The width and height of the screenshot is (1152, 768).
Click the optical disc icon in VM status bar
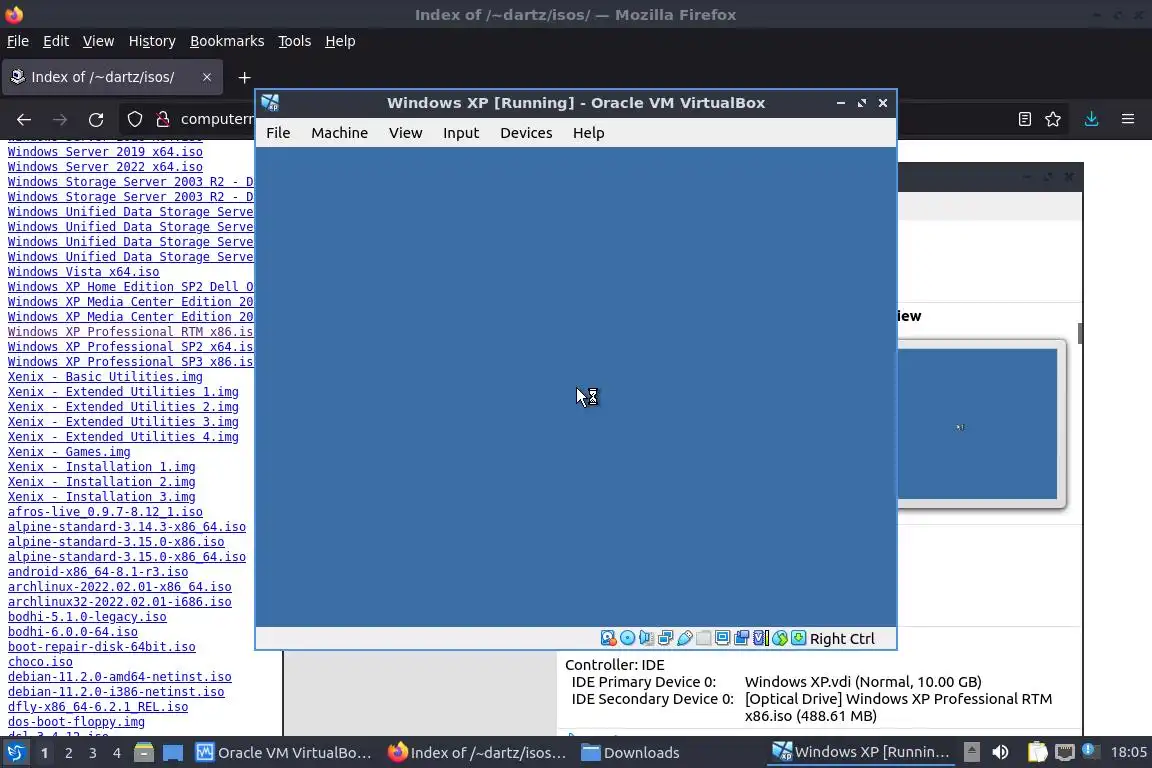[627, 638]
